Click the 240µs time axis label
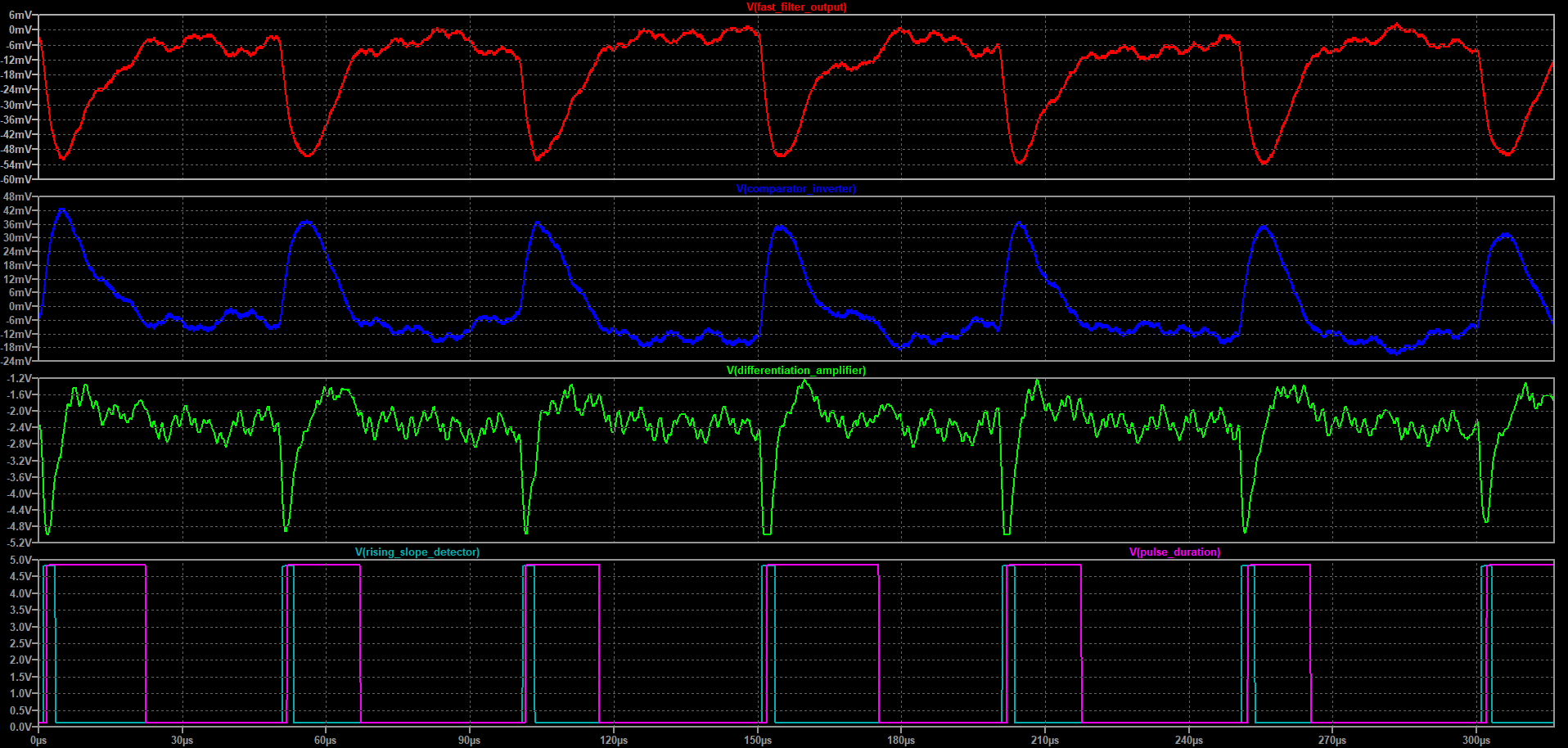The image size is (1568, 748). coord(1189,741)
